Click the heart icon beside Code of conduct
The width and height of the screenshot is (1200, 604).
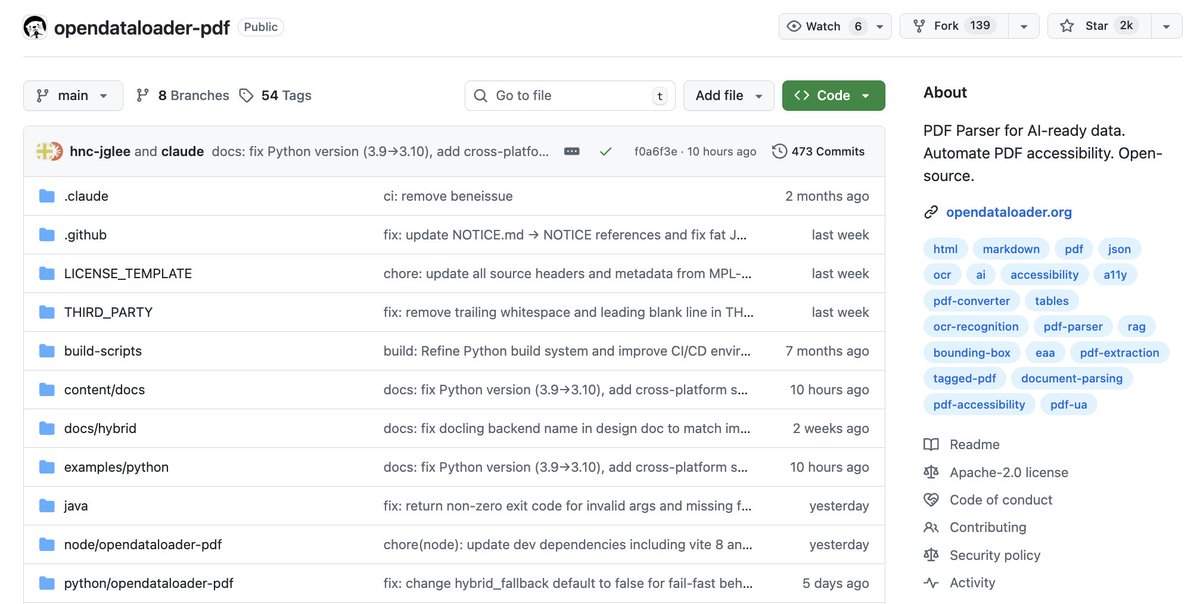931,500
